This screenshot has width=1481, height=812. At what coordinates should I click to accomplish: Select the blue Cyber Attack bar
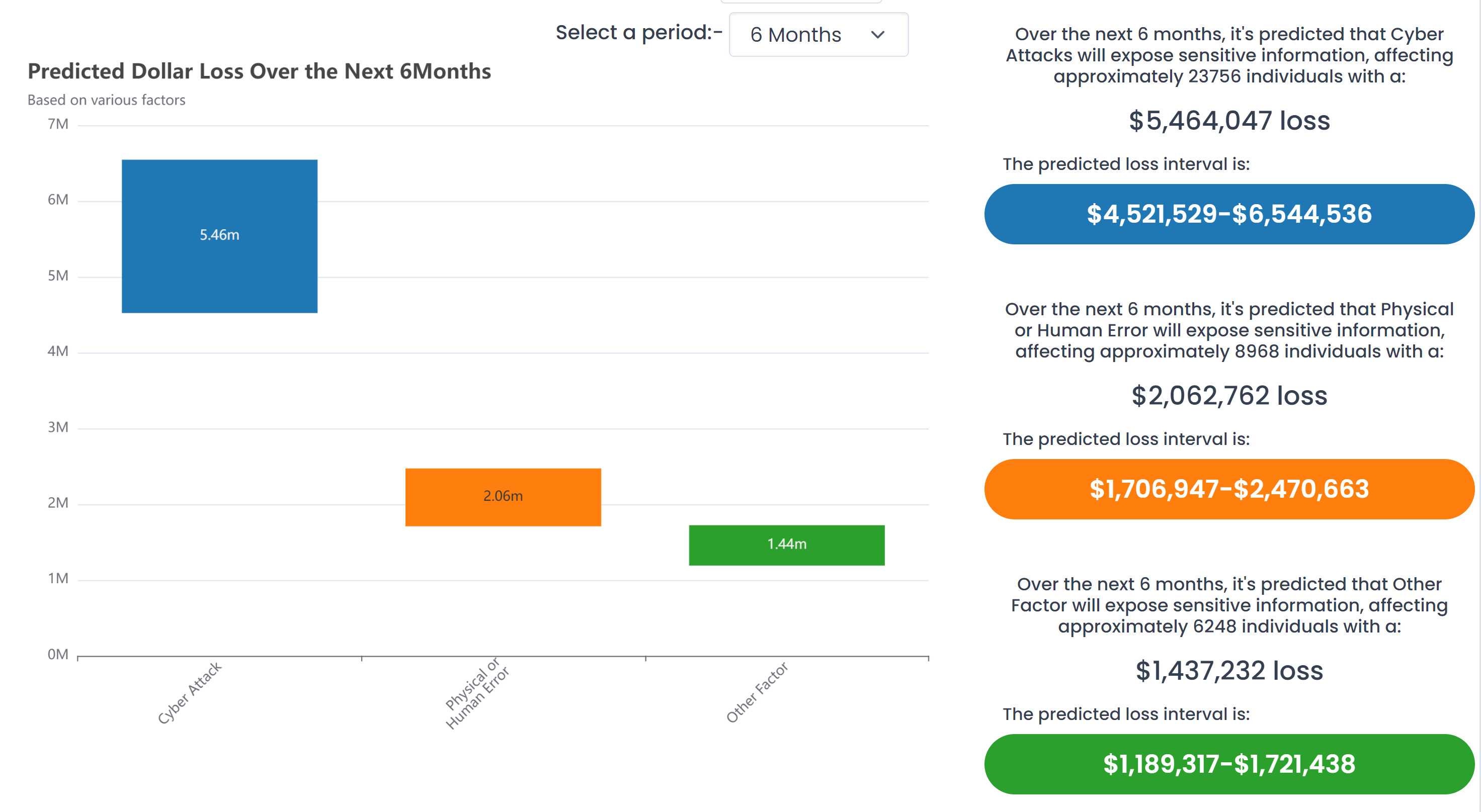click(219, 236)
